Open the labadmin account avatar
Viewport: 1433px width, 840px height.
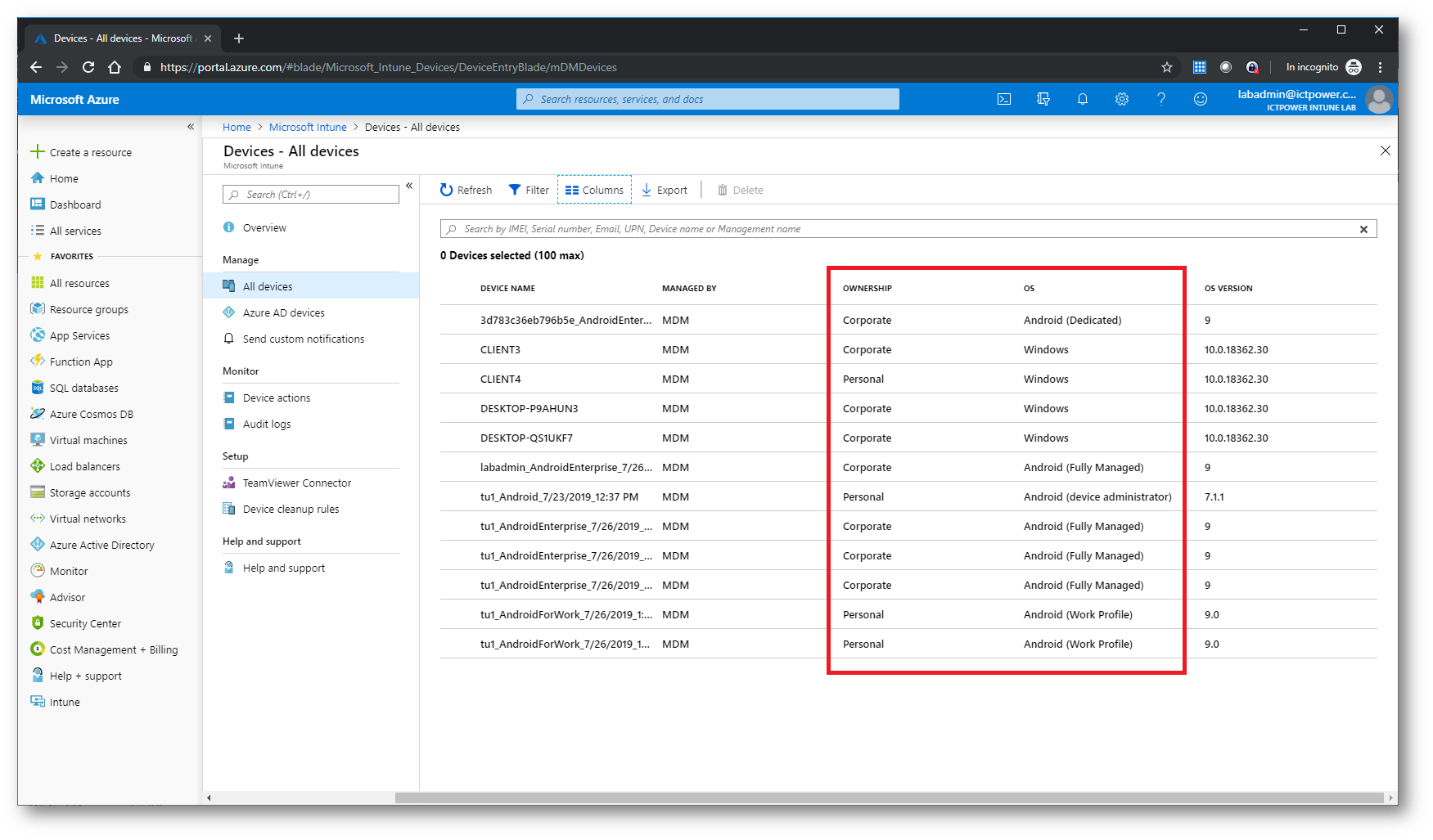[x=1379, y=100]
